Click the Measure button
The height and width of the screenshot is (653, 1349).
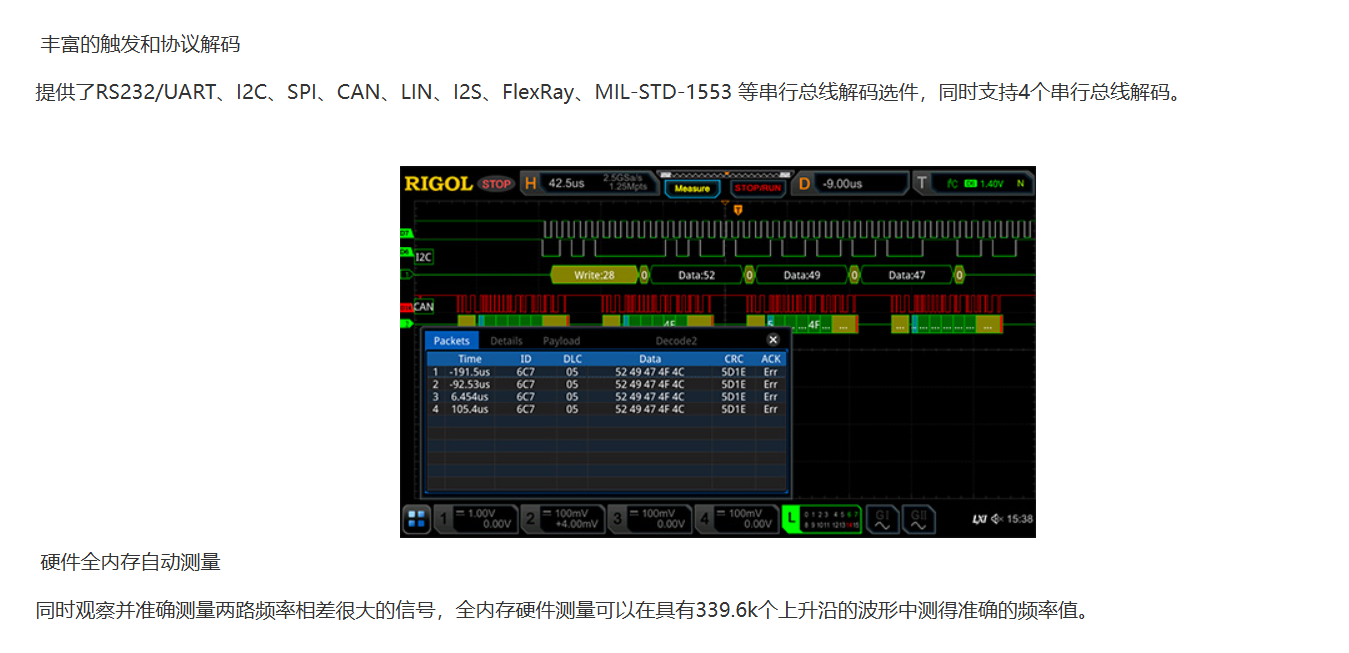[x=692, y=187]
